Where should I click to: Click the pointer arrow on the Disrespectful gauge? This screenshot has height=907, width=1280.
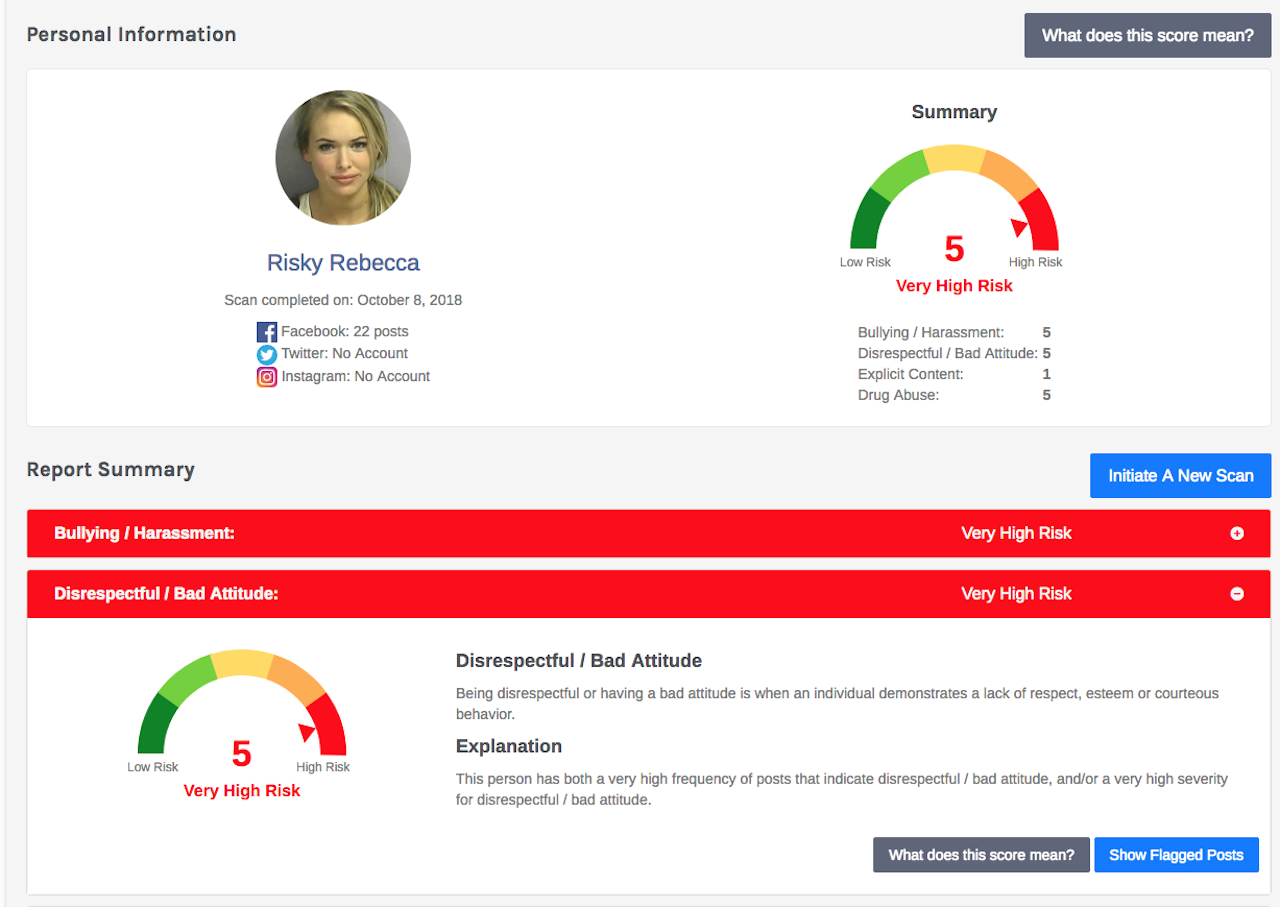click(x=307, y=732)
